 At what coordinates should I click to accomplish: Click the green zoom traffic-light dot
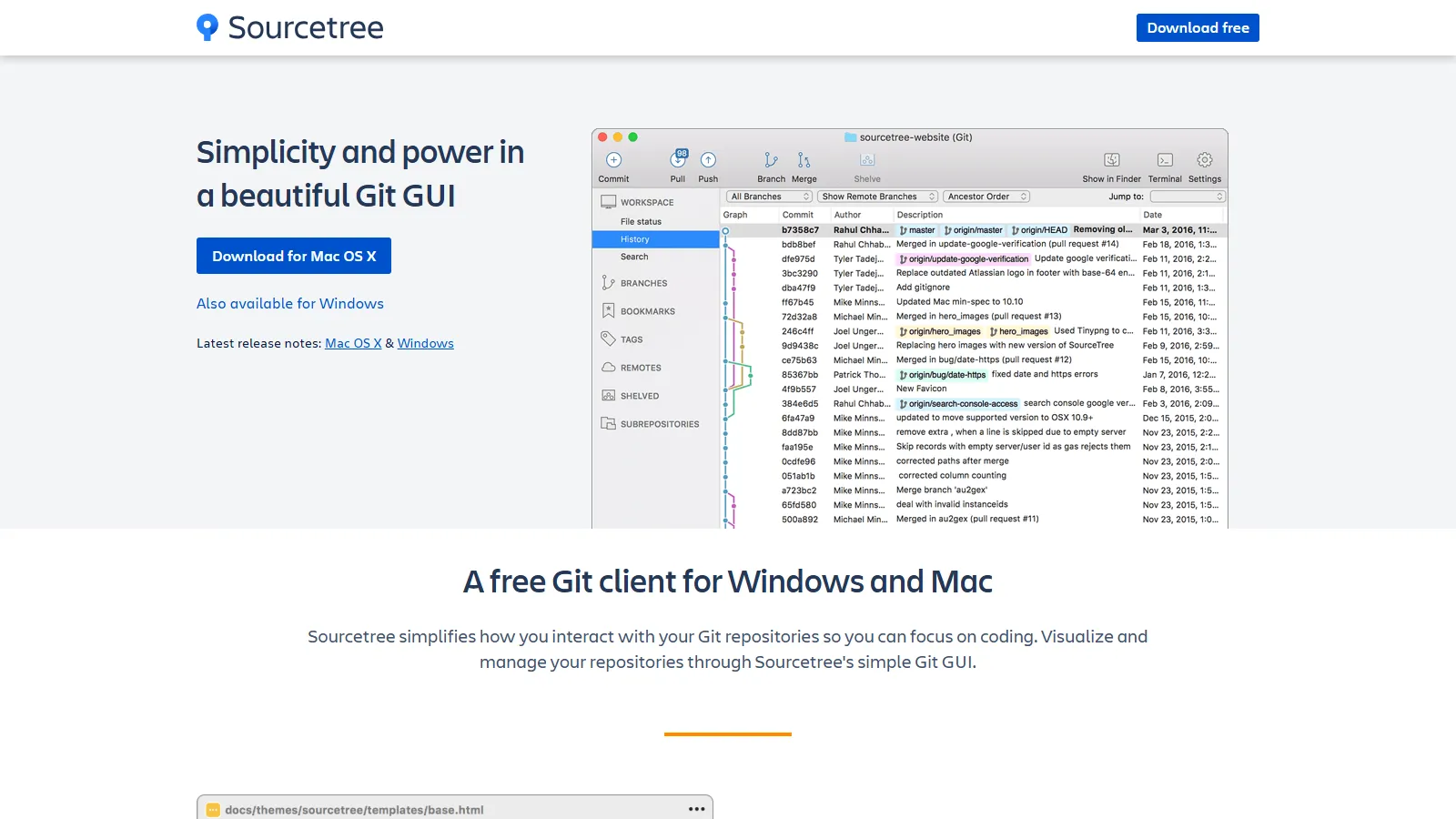(x=632, y=135)
